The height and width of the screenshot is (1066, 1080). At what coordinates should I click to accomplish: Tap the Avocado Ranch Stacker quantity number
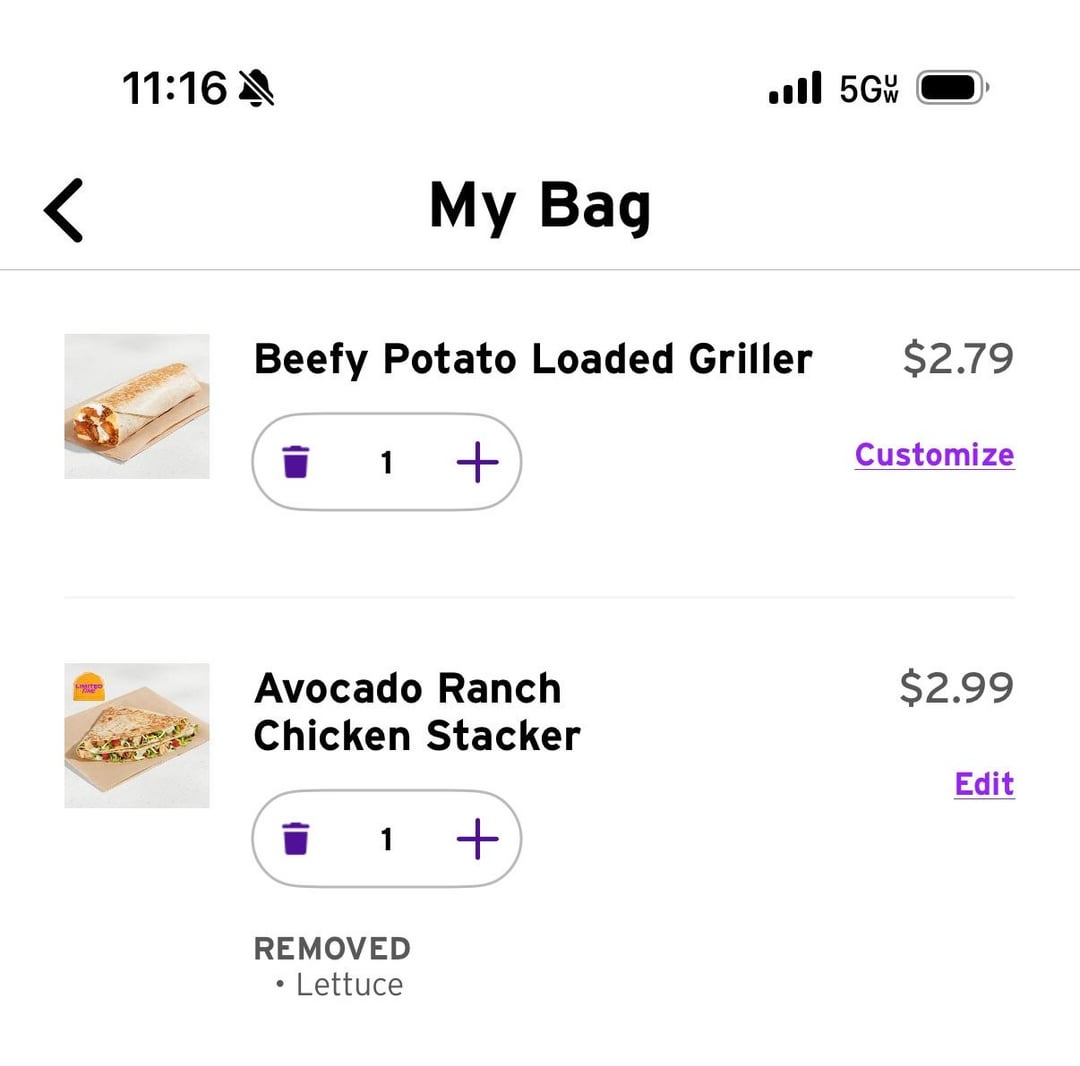(x=386, y=839)
